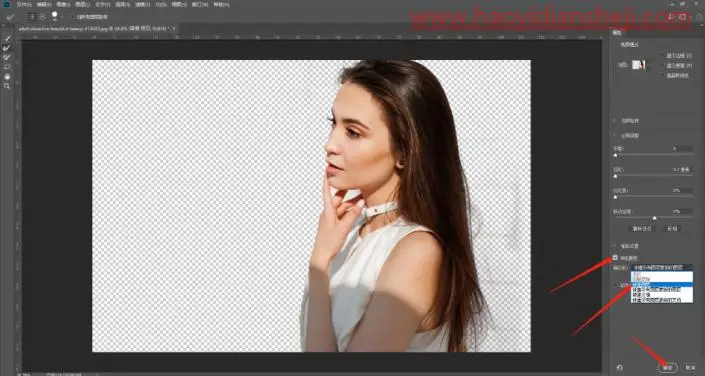This screenshot has width=705, height=376.
Task: Select the Properties panel tab (属性)
Action: click(x=617, y=33)
